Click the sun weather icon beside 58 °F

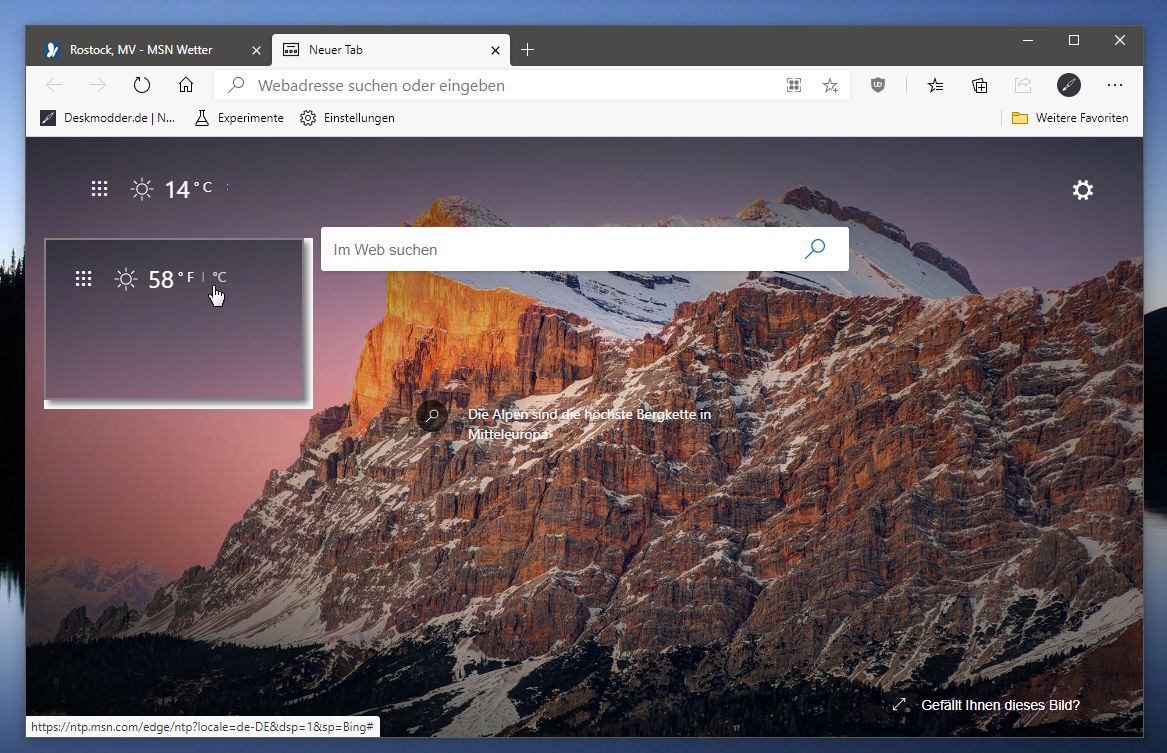coord(126,279)
